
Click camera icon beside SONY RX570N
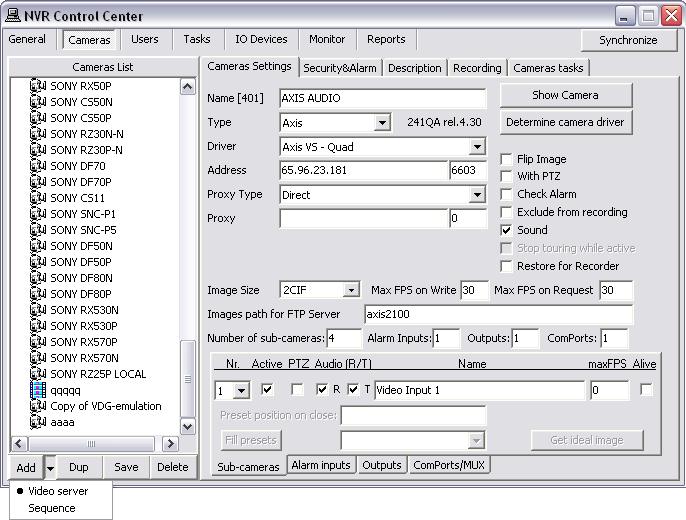38,358
